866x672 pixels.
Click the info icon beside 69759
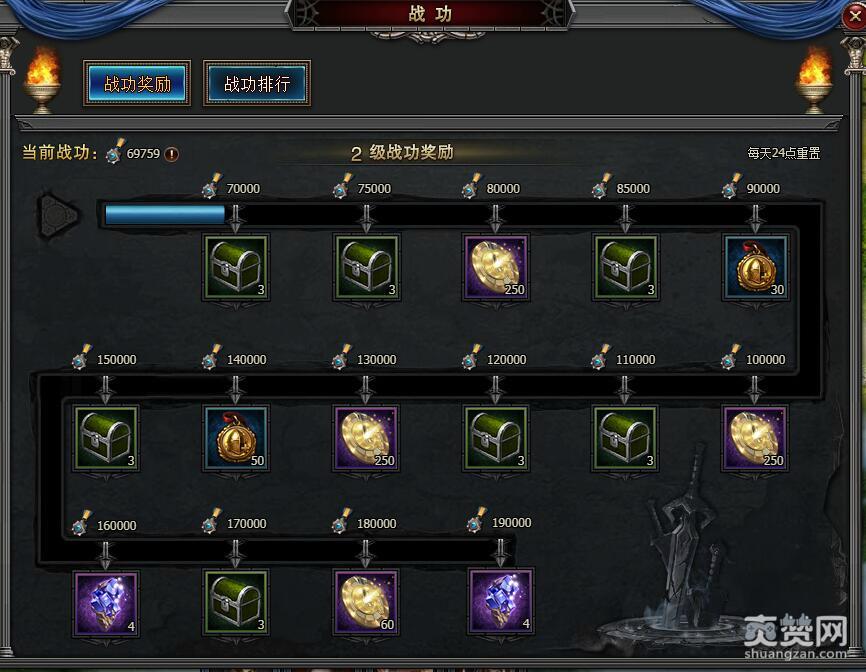(172, 154)
